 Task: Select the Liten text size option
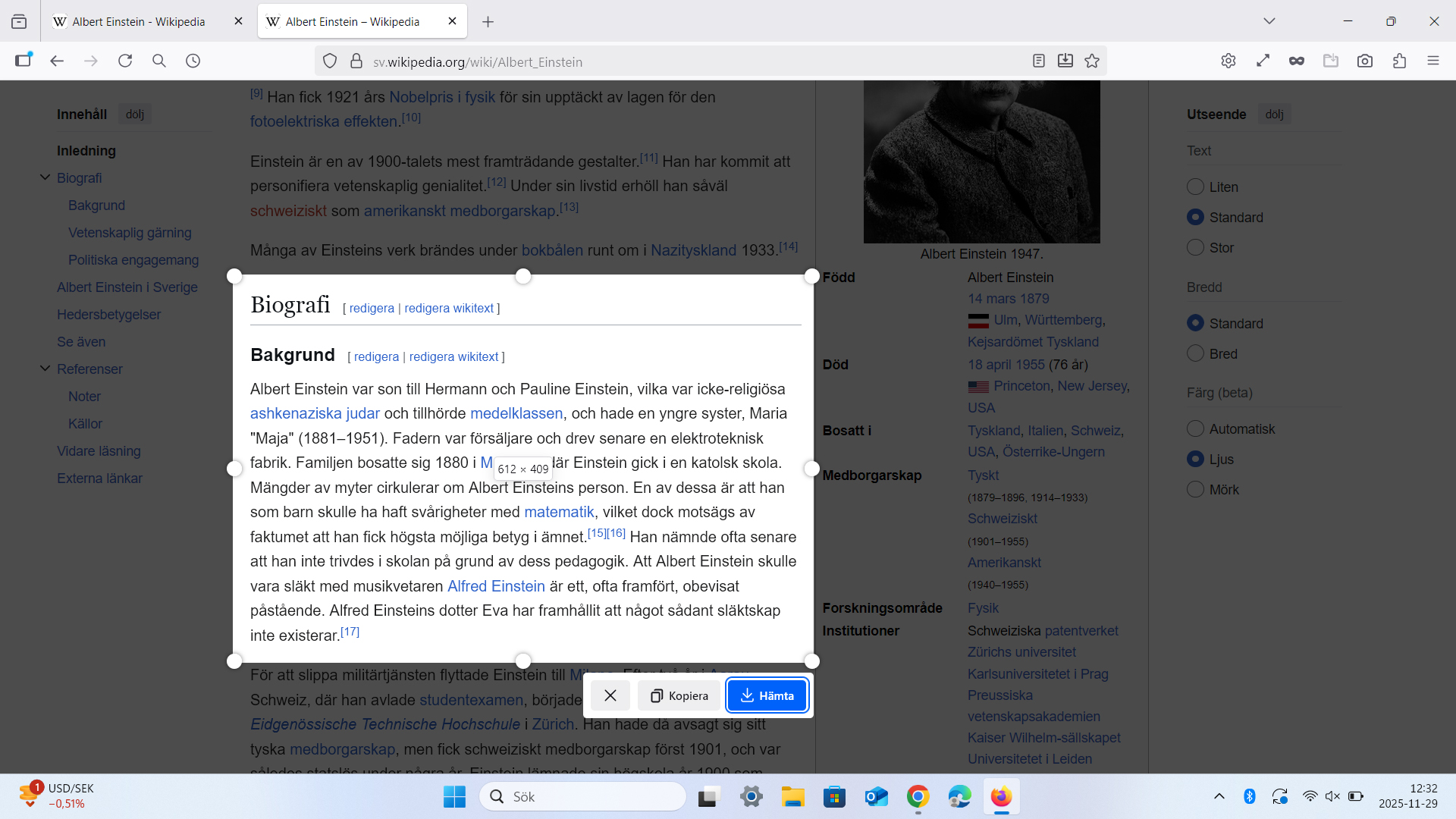[1195, 187]
